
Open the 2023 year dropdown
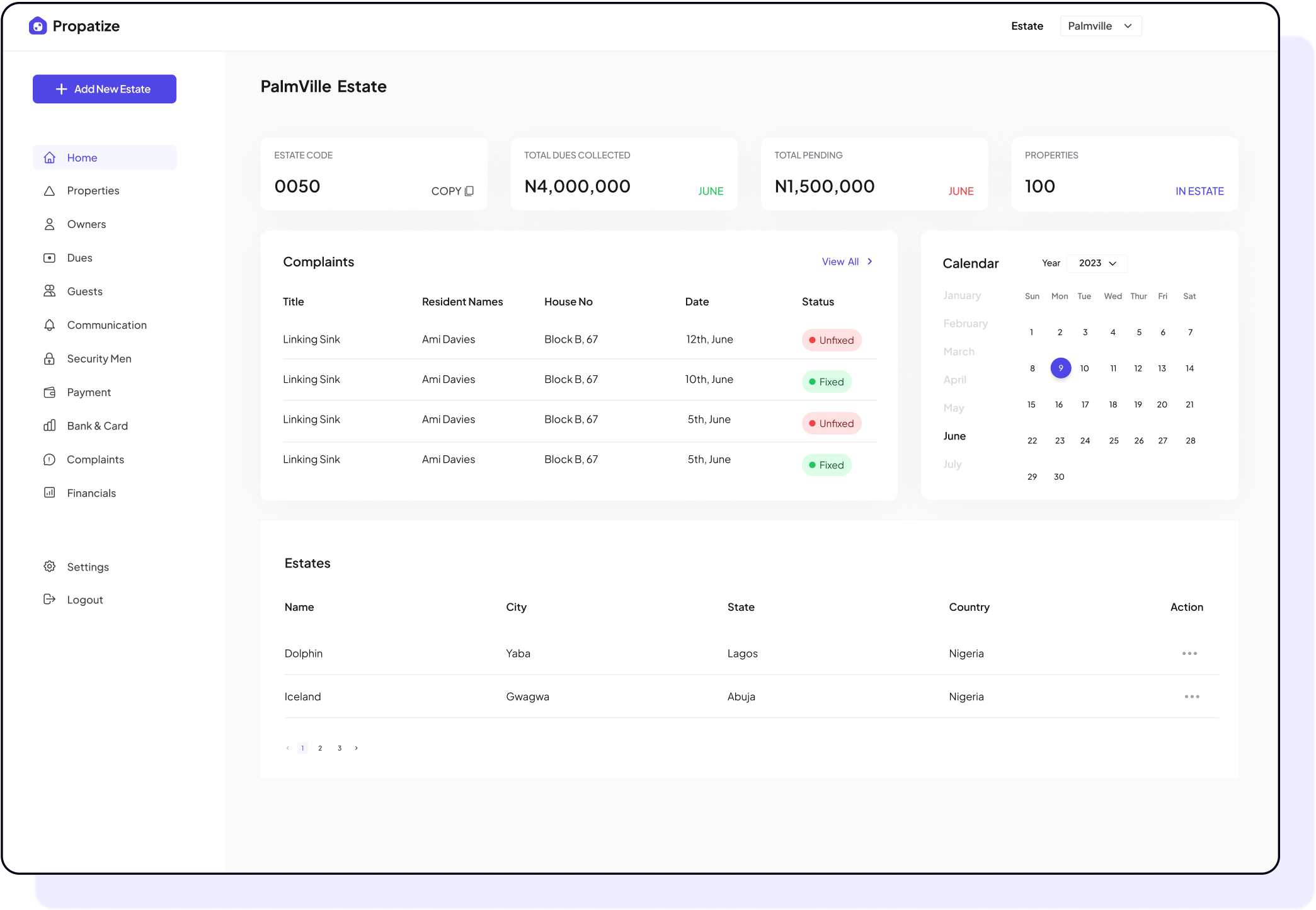[1097, 263]
